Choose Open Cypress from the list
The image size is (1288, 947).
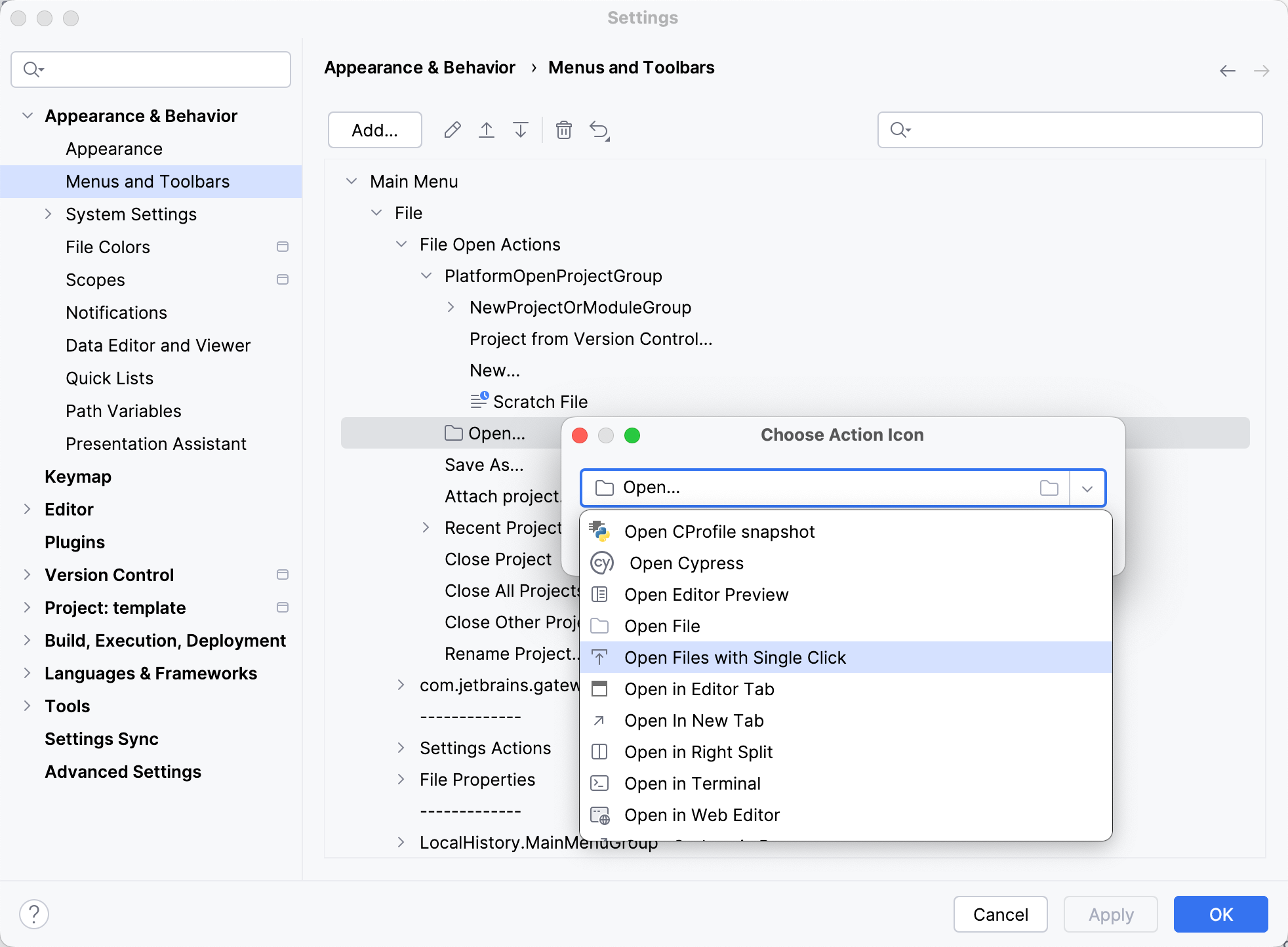click(x=846, y=563)
